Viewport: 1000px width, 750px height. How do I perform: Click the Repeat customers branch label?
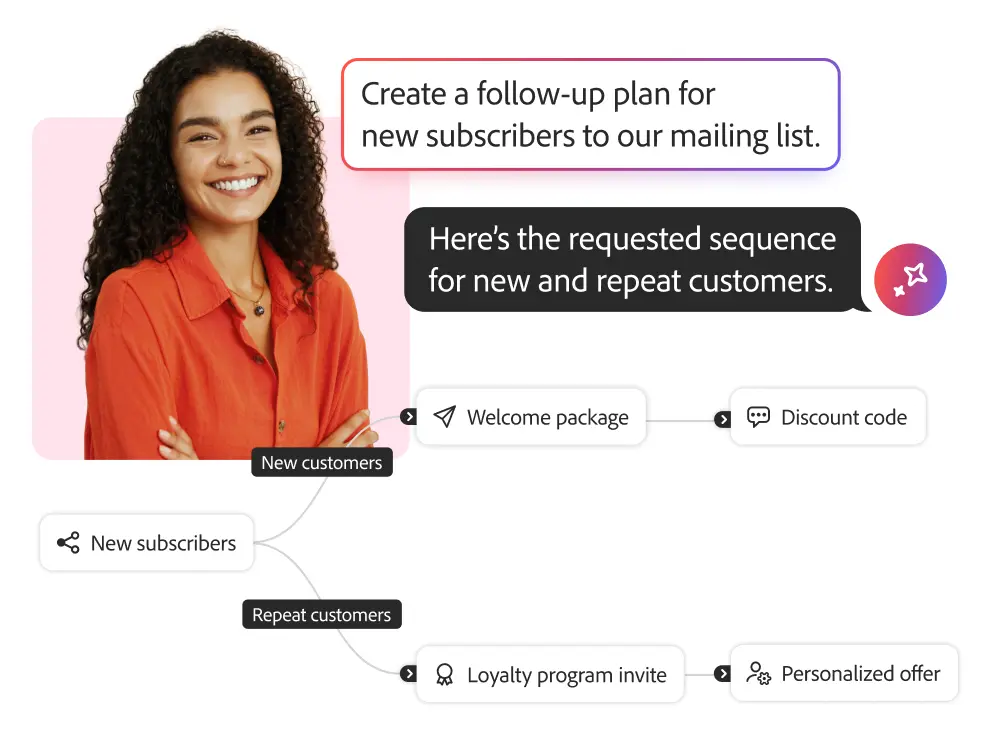[321, 614]
